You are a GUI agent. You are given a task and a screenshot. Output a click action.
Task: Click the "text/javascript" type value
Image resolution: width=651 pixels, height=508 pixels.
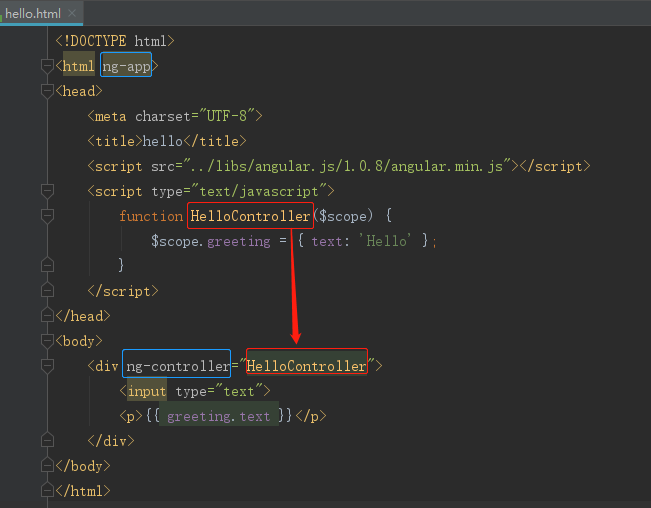point(259,191)
